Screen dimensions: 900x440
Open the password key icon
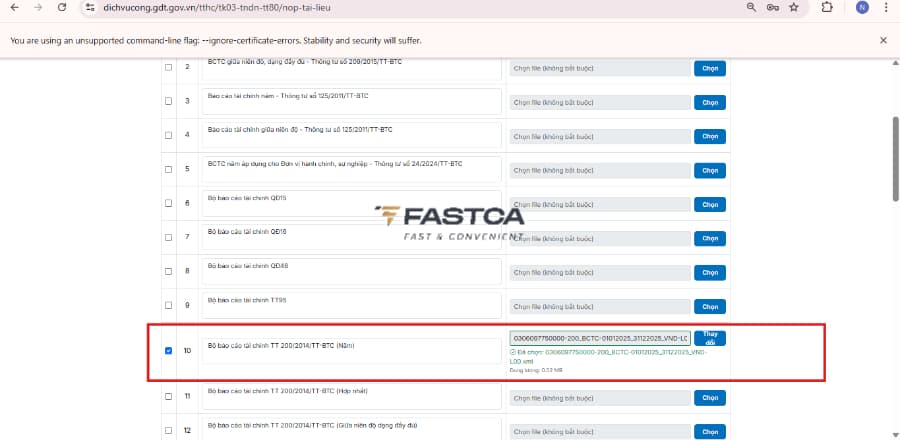click(771, 7)
